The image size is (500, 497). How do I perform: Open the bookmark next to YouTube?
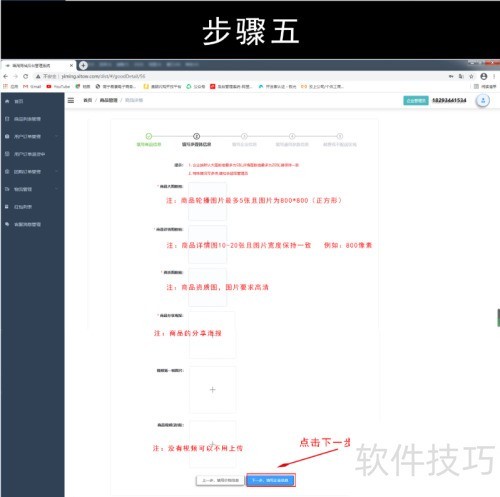pyautogui.click(x=83, y=87)
